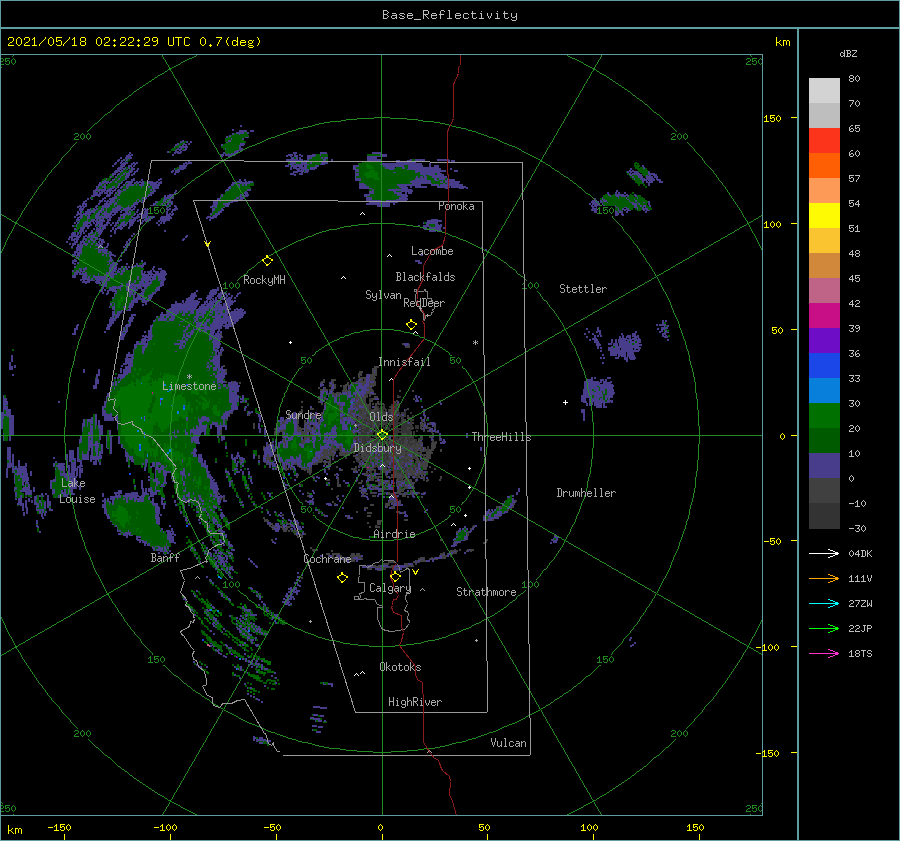Click the Base_Reflectivity title
The height and width of the screenshot is (841, 900).
click(x=450, y=15)
